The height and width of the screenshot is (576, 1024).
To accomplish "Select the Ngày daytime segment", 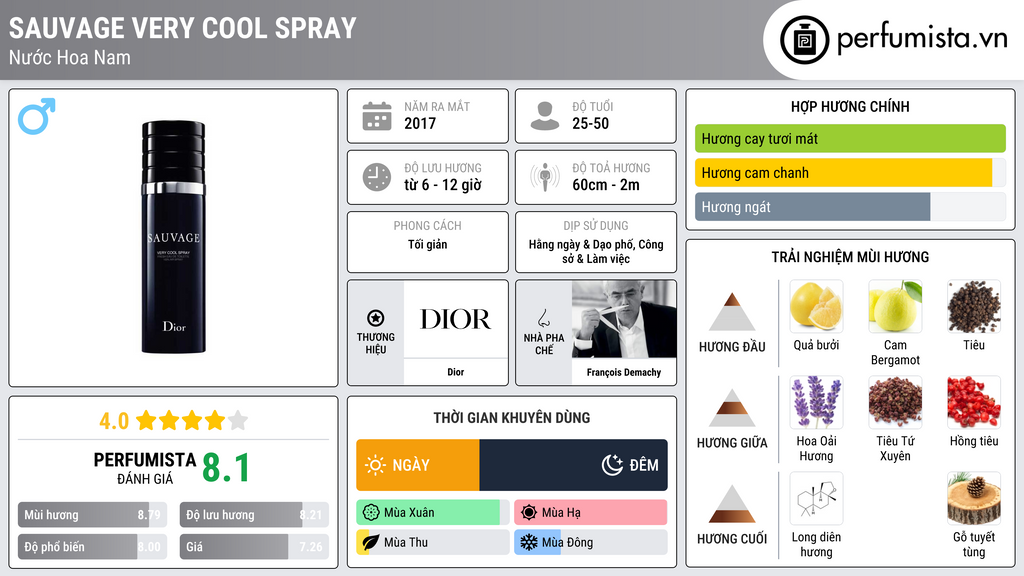I will tap(418, 465).
